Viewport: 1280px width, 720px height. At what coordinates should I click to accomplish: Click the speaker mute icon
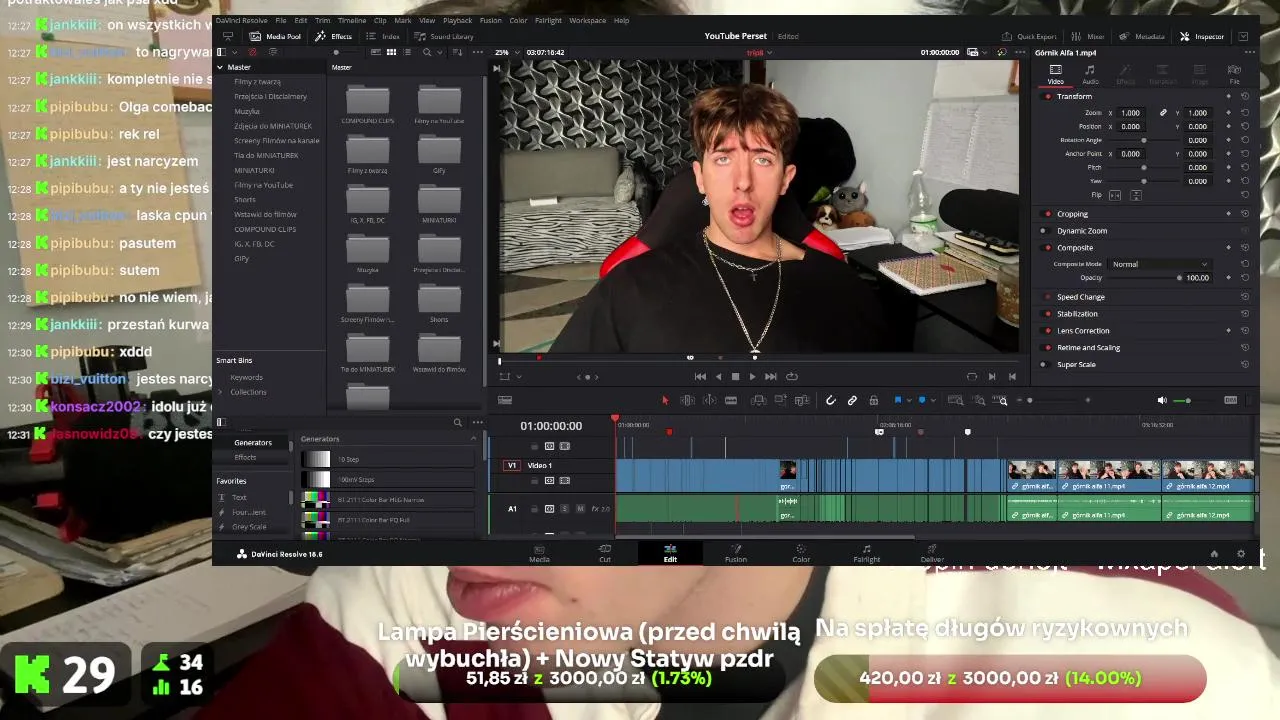point(1162,400)
